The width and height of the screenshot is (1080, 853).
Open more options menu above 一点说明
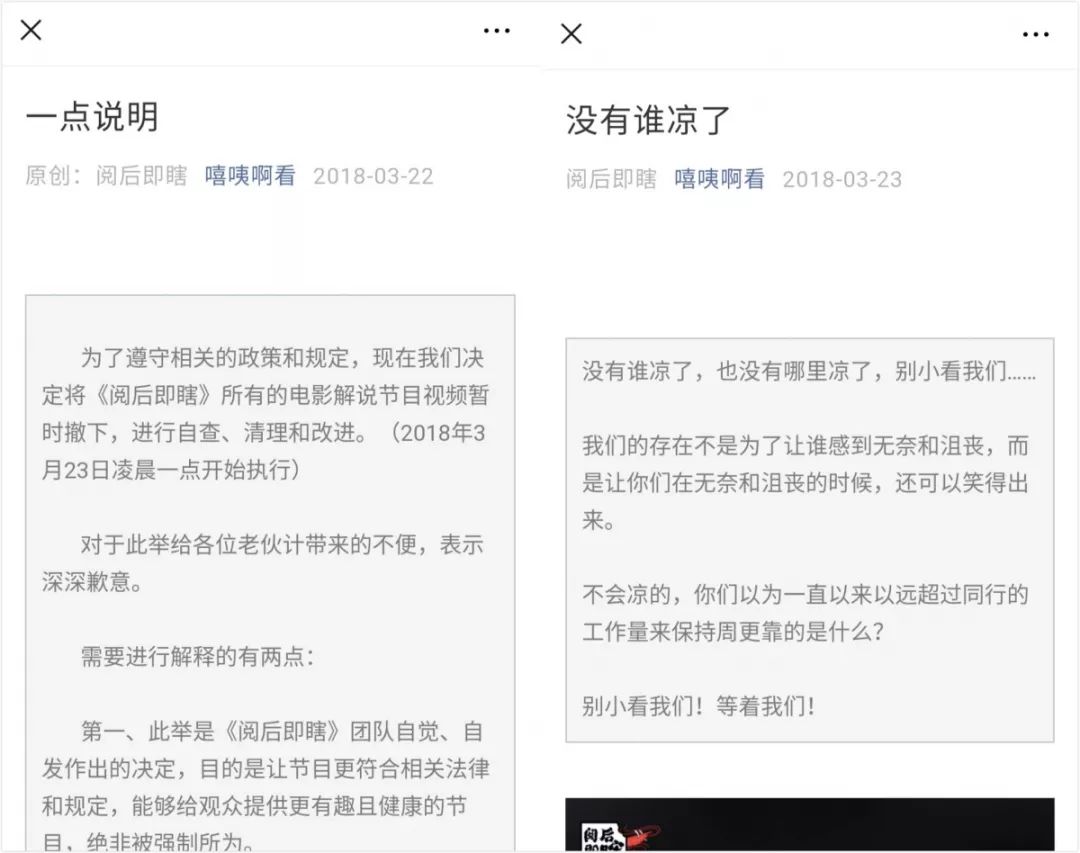(497, 30)
